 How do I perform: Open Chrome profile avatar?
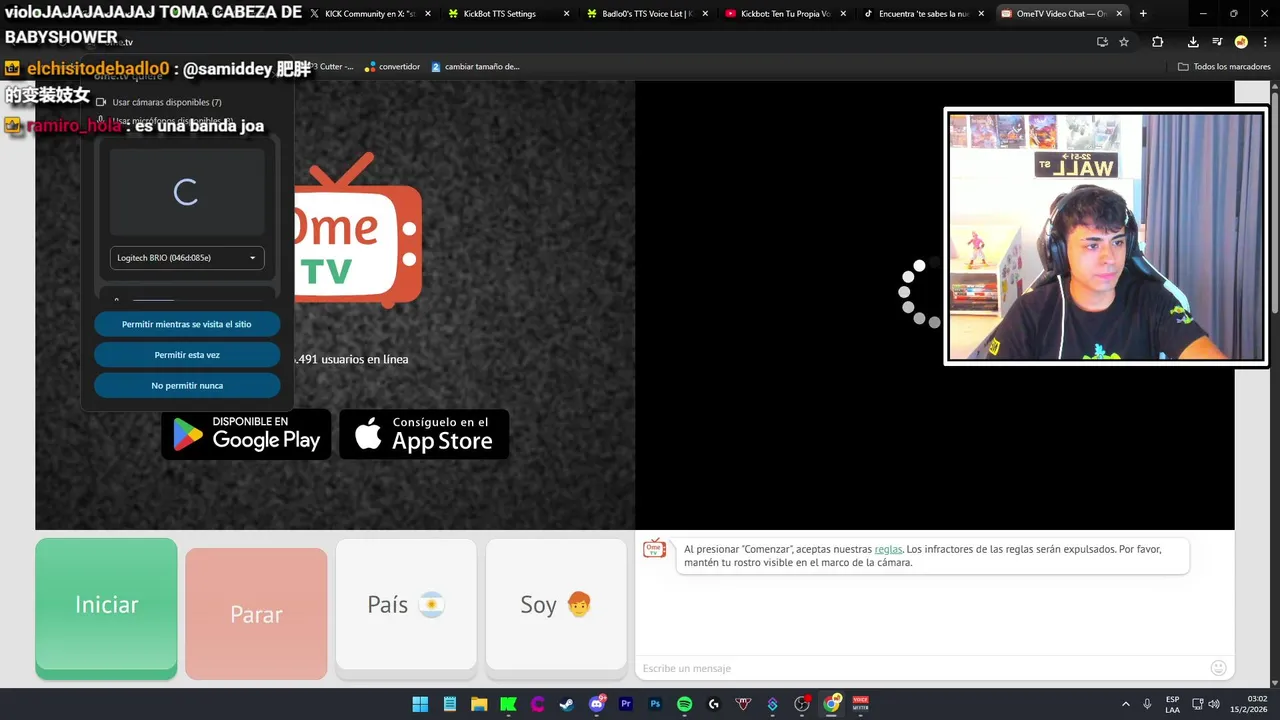pos(1241,42)
